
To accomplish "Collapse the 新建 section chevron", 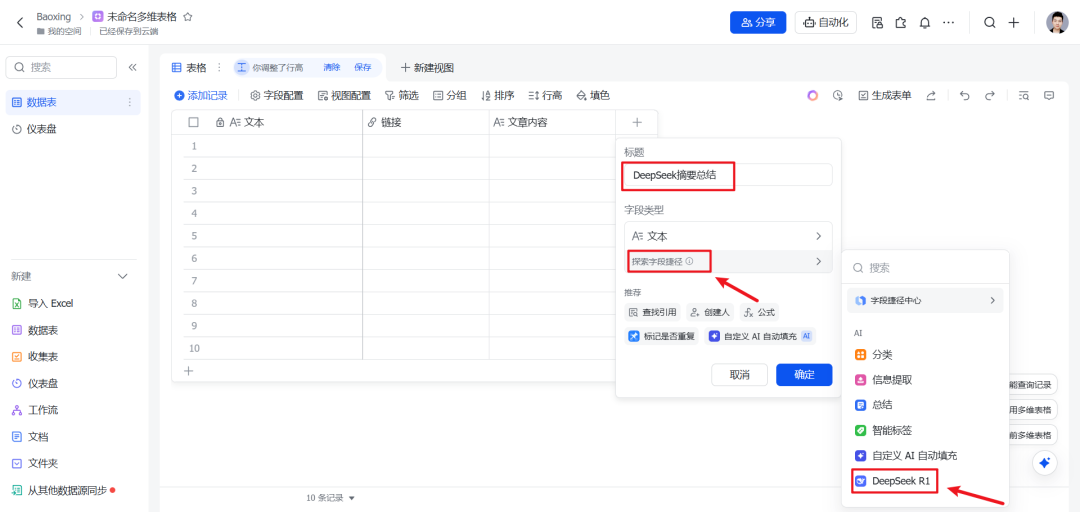I will click(x=123, y=276).
